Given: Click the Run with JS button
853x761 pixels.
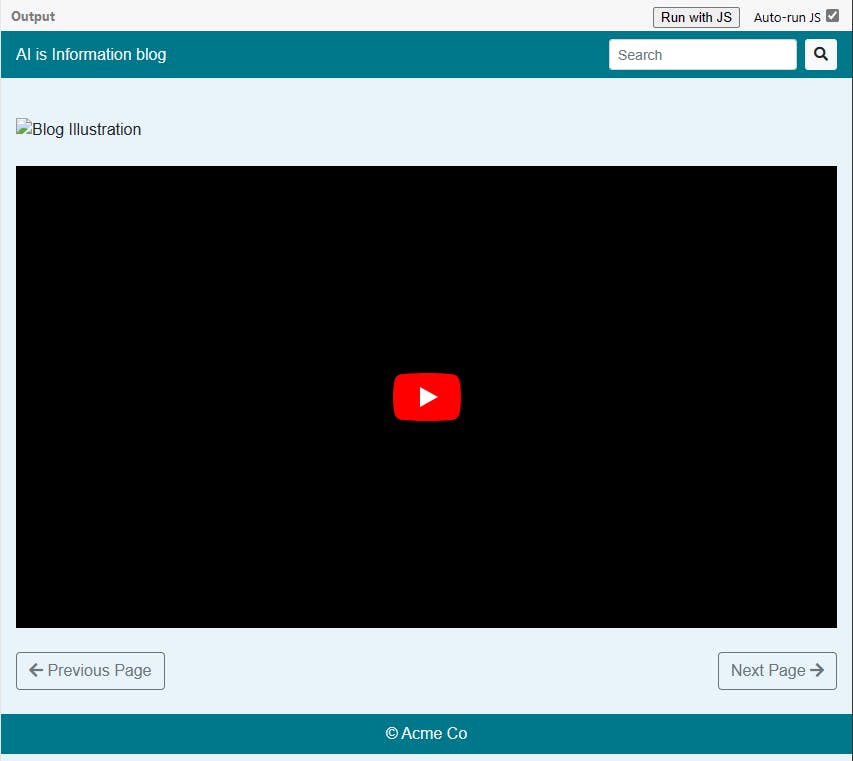Looking at the screenshot, I should (696, 17).
